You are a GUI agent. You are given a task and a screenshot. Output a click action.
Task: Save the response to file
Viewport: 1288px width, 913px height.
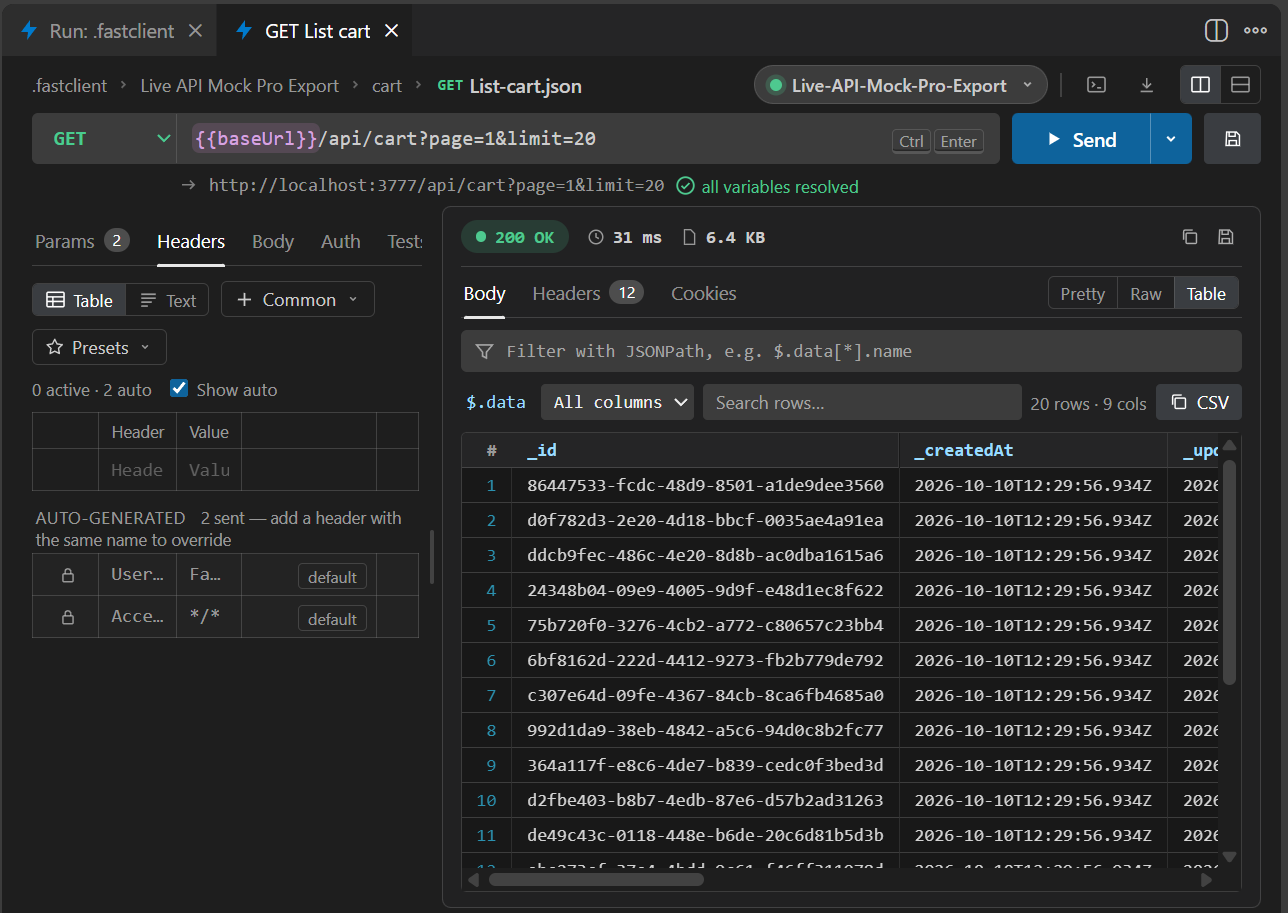[x=1226, y=237]
